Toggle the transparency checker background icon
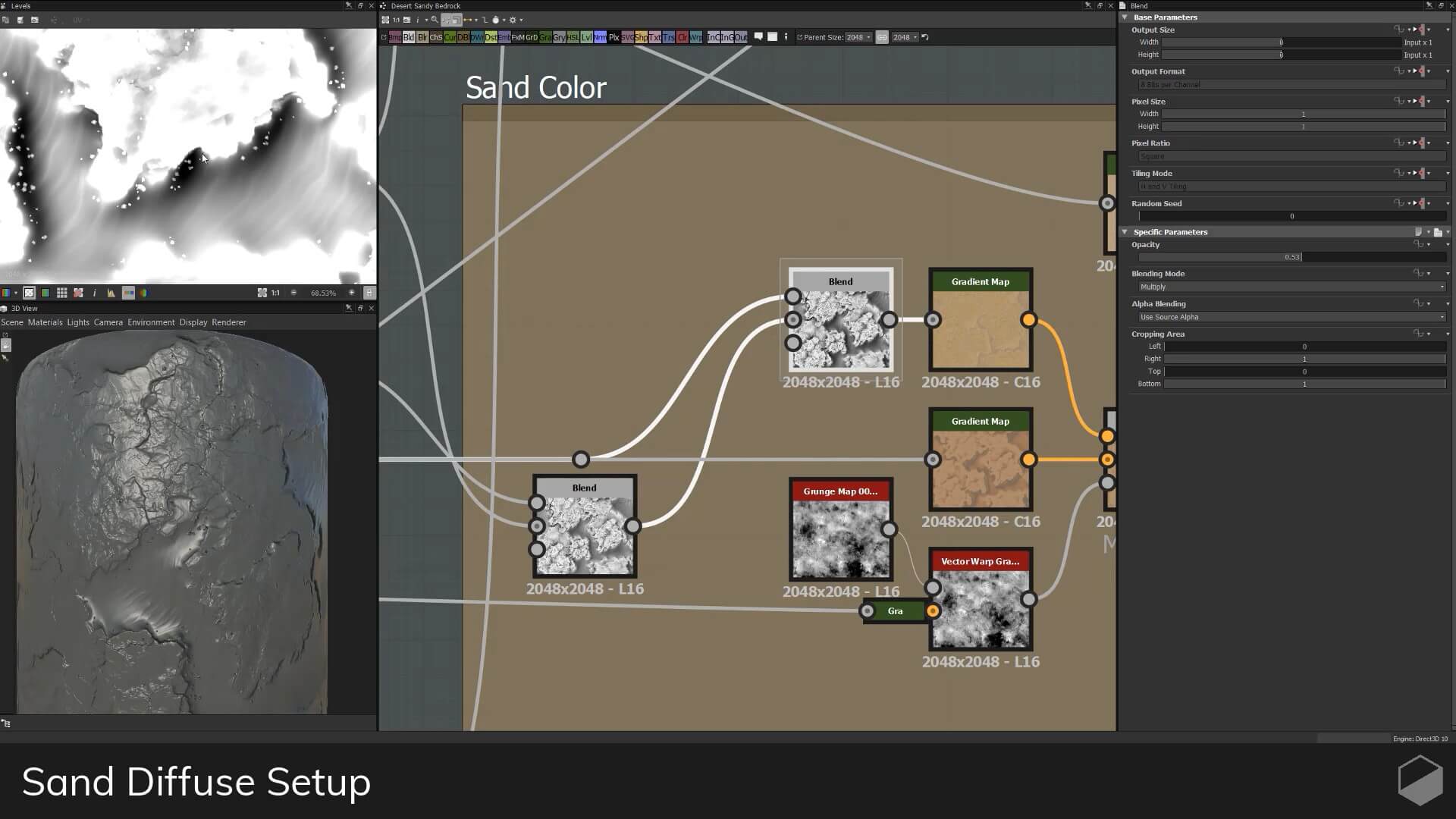 point(29,293)
